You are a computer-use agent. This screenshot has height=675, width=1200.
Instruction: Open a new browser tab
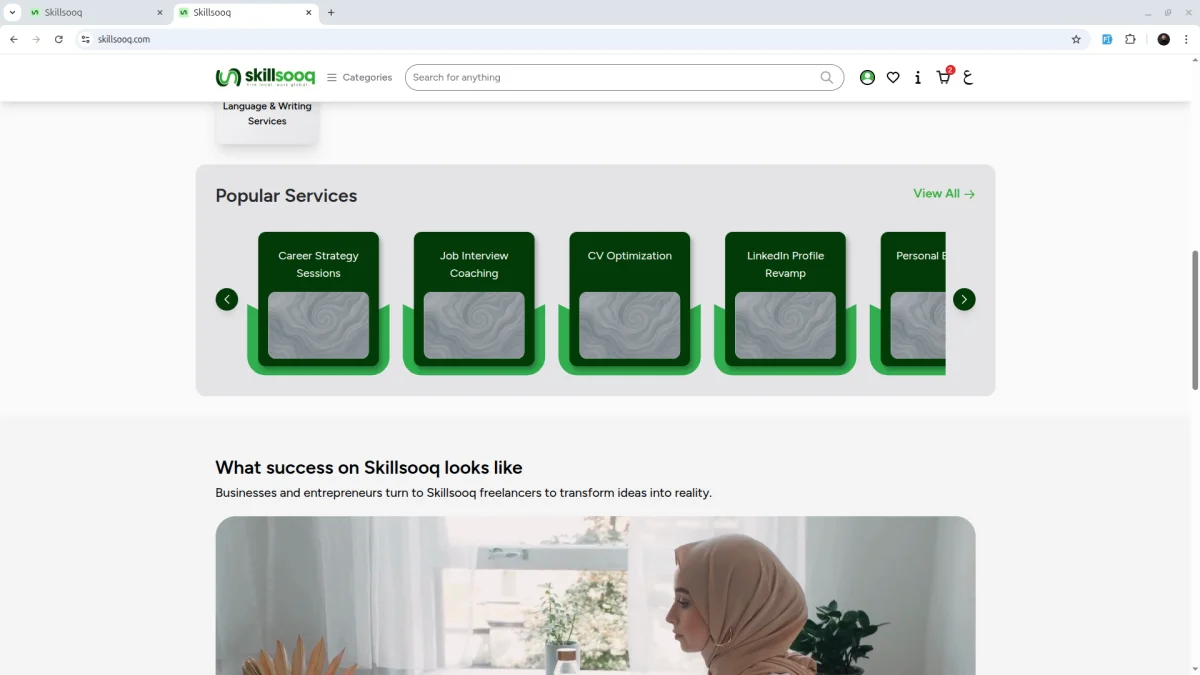[x=331, y=13]
